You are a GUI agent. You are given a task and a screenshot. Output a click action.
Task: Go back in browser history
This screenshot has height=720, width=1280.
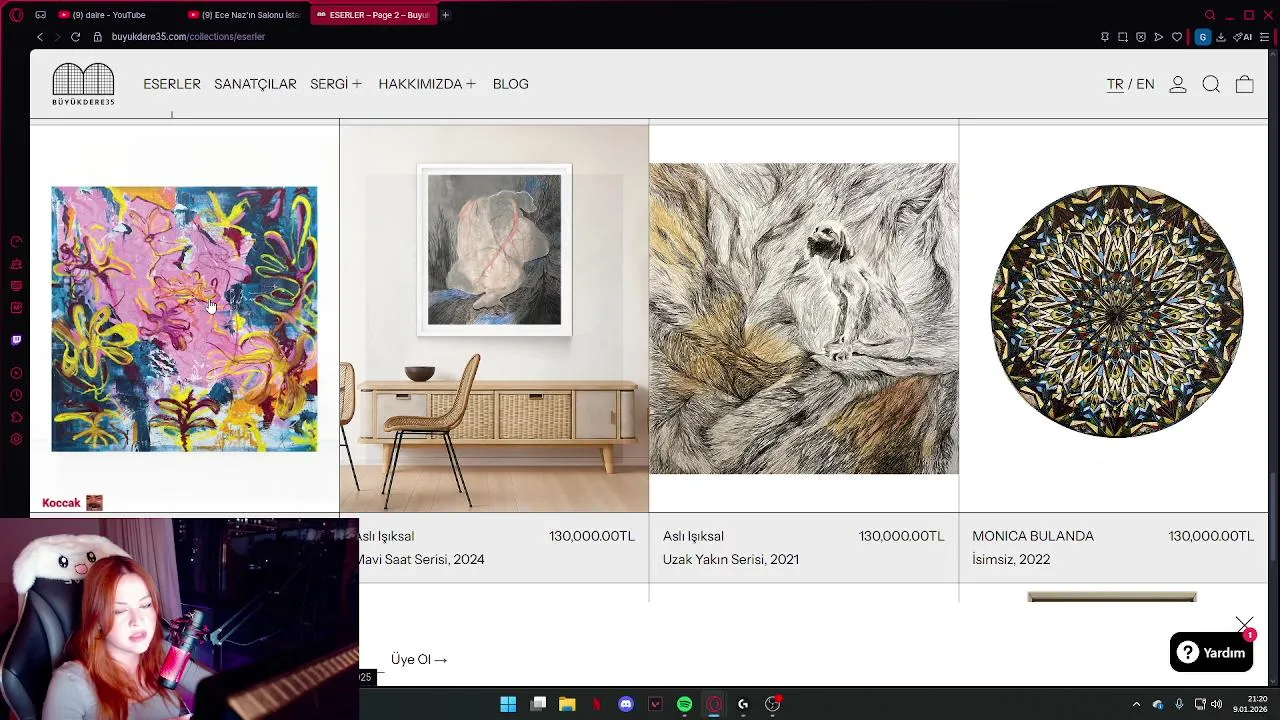40,37
